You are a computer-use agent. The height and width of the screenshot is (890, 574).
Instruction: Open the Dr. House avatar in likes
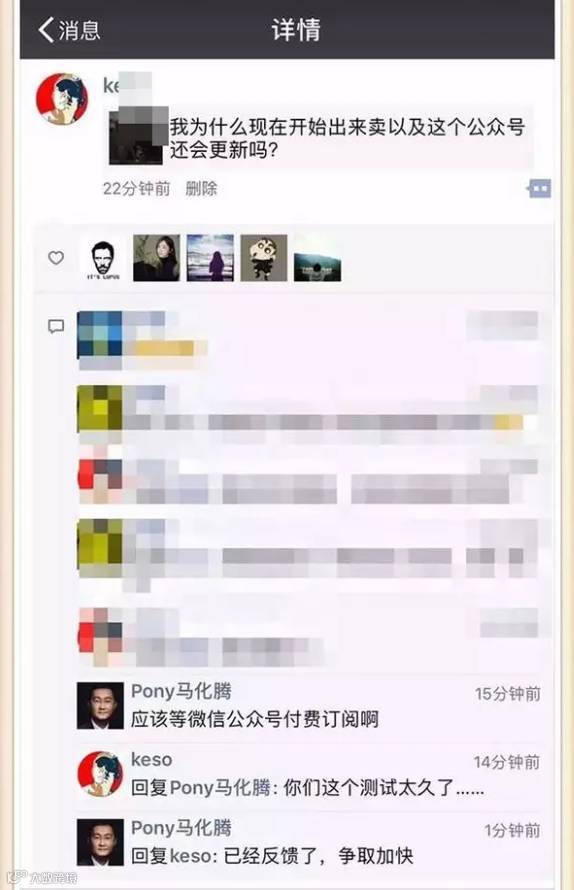pyautogui.click(x=103, y=258)
